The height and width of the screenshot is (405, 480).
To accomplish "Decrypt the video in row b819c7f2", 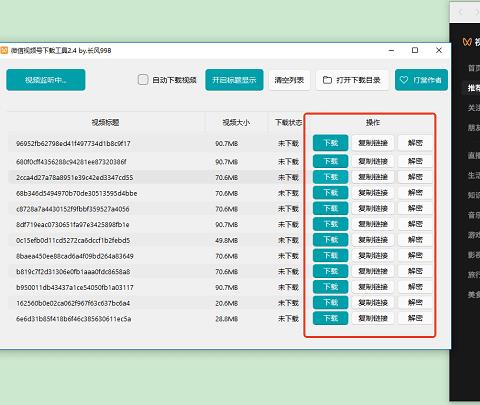I will coord(415,271).
